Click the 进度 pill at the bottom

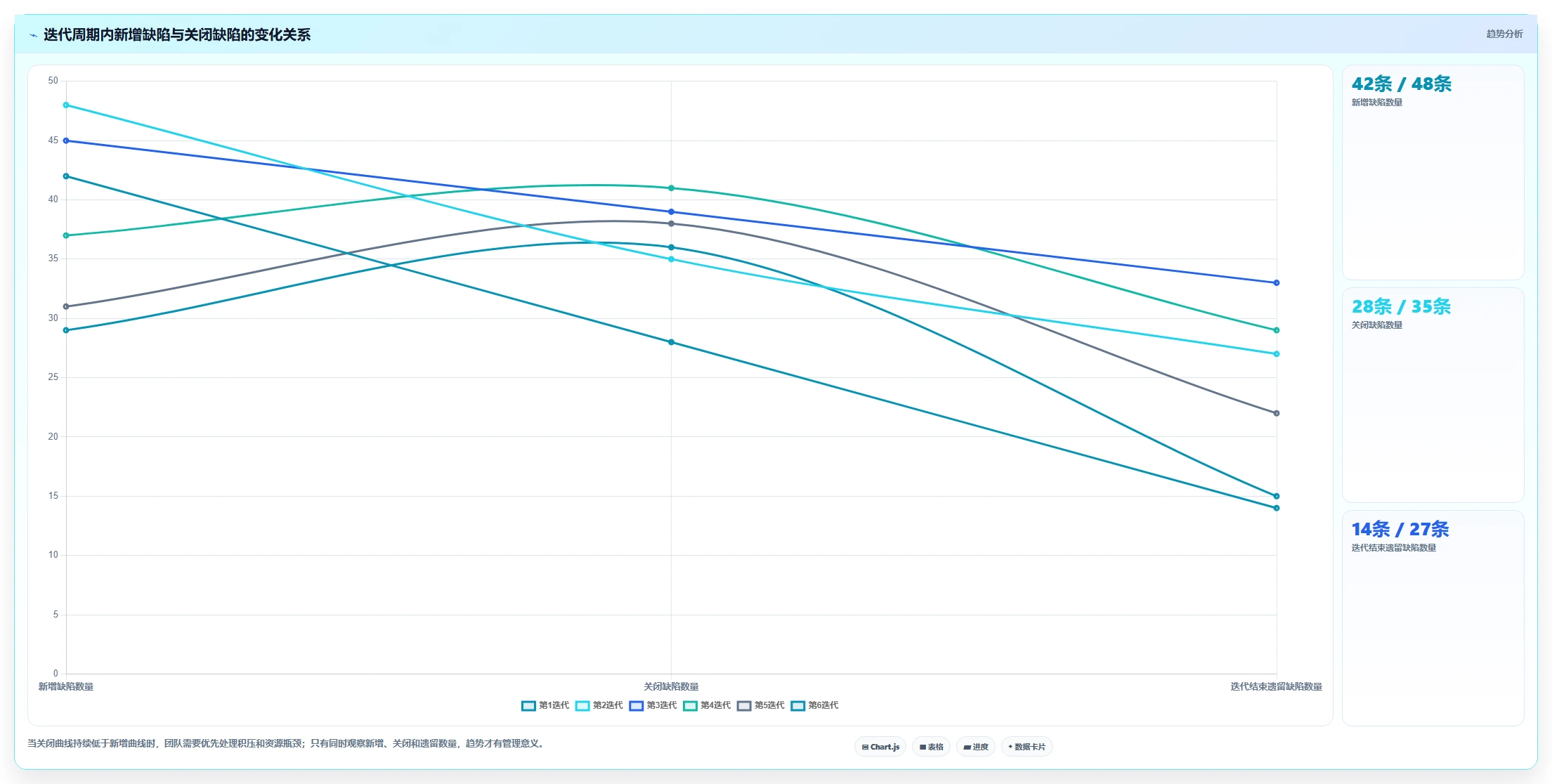[x=976, y=747]
